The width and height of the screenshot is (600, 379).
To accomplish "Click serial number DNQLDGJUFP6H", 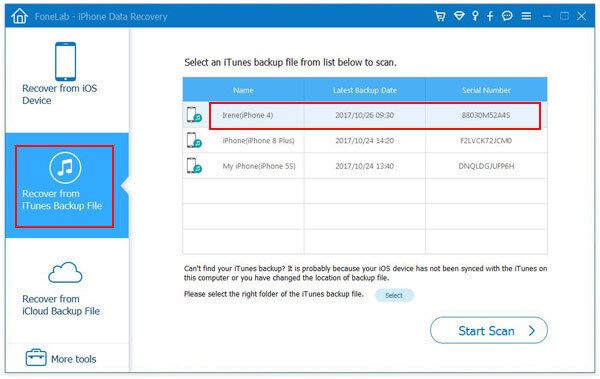I will [x=486, y=166].
